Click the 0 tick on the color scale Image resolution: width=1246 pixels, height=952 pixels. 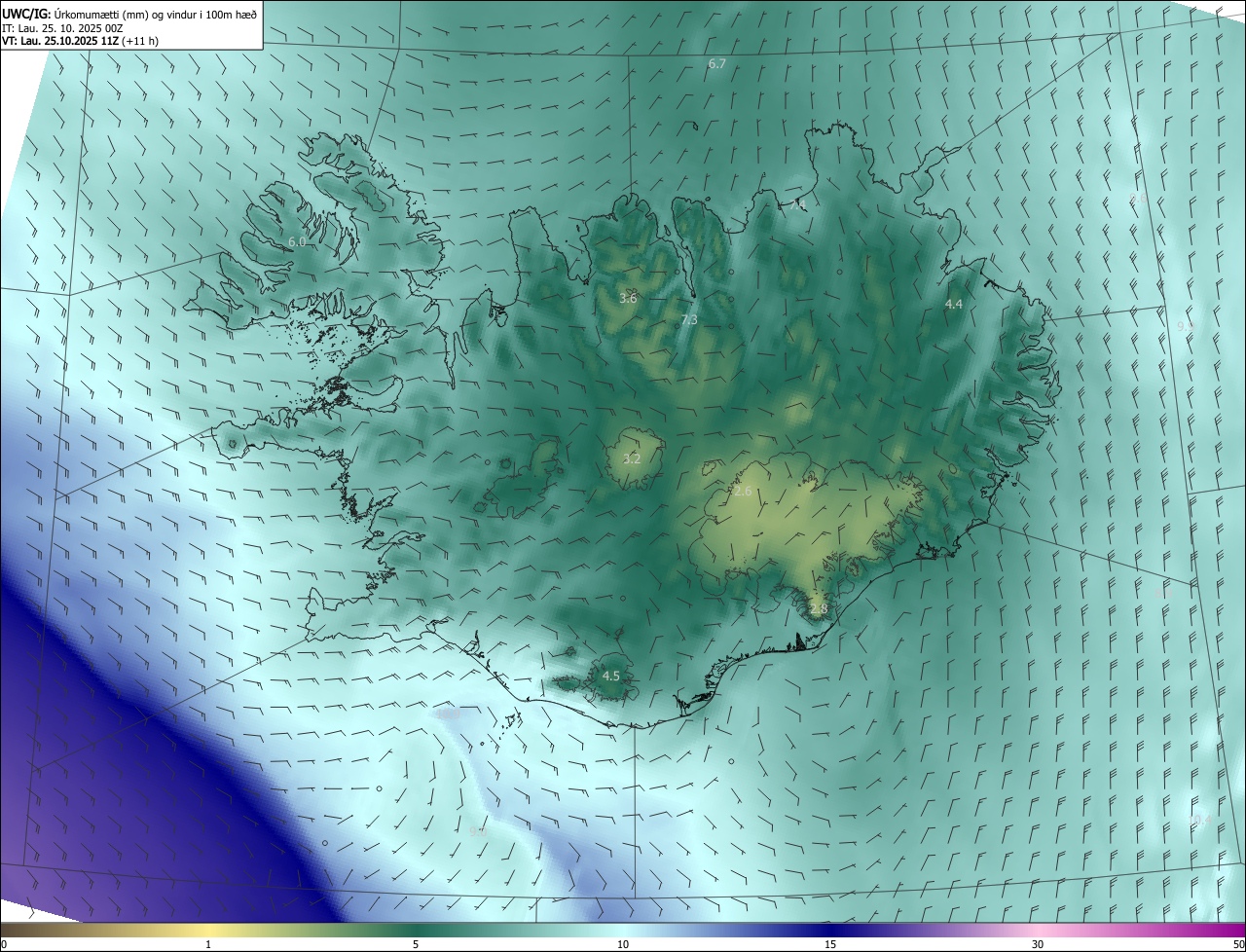(4, 944)
